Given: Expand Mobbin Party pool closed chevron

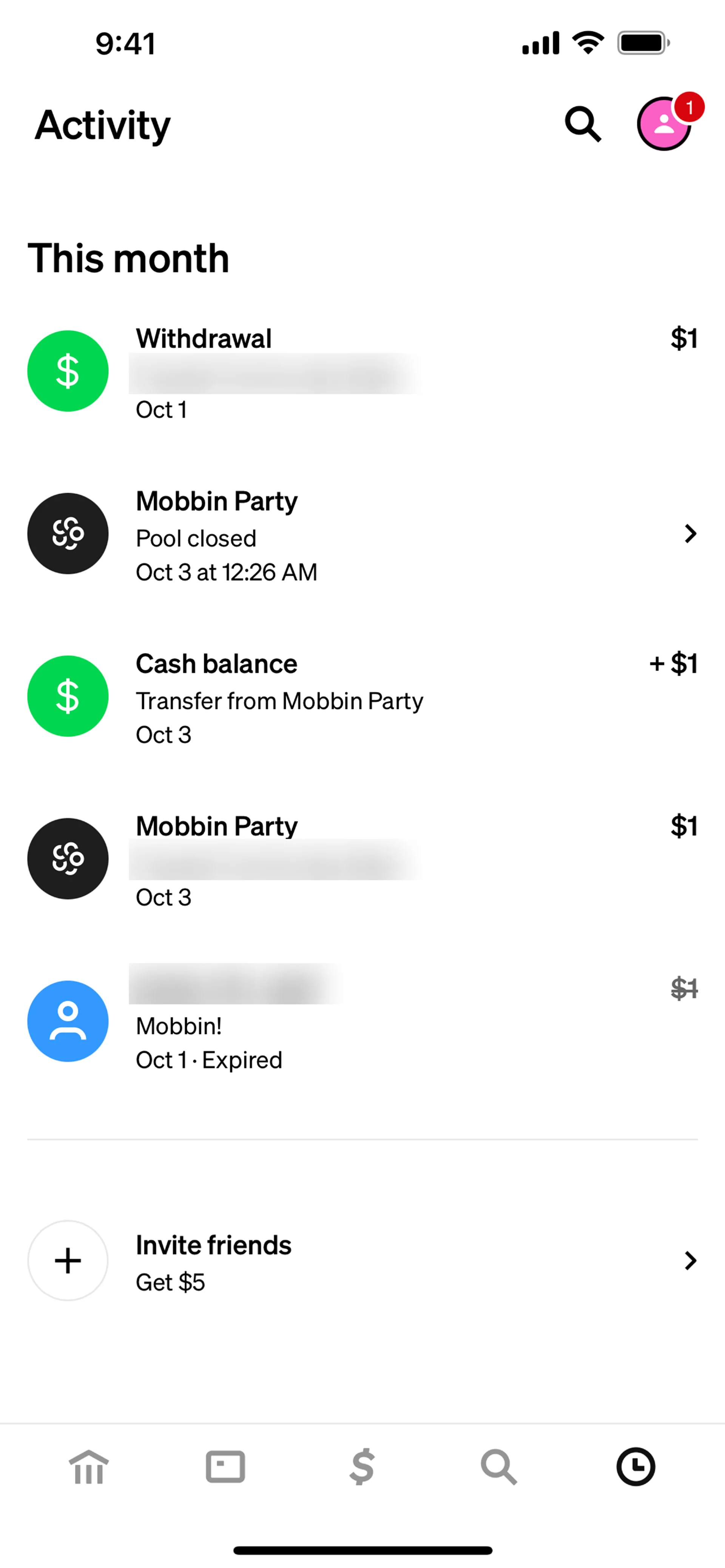Looking at the screenshot, I should click(690, 534).
